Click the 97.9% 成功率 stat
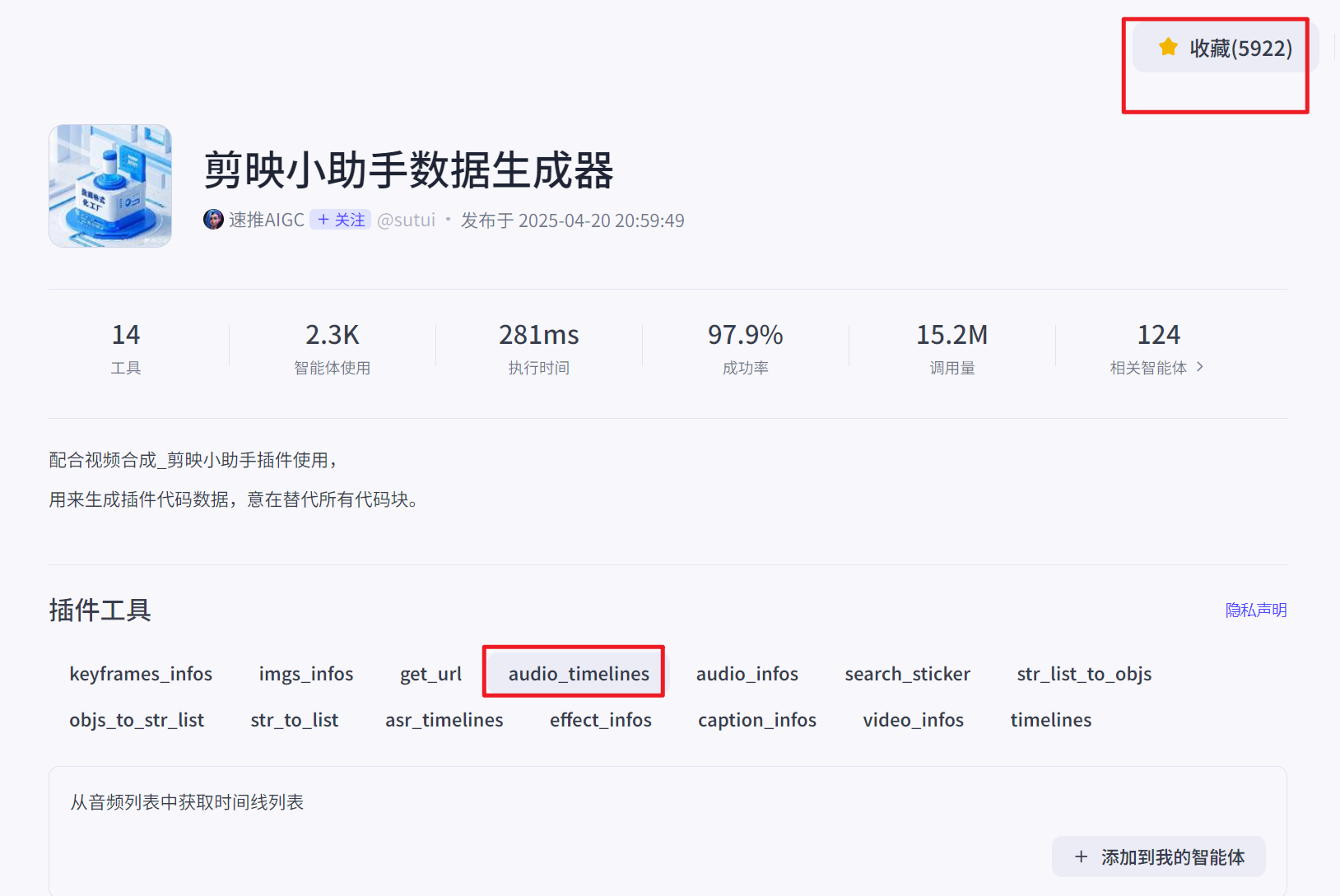 [x=746, y=349]
